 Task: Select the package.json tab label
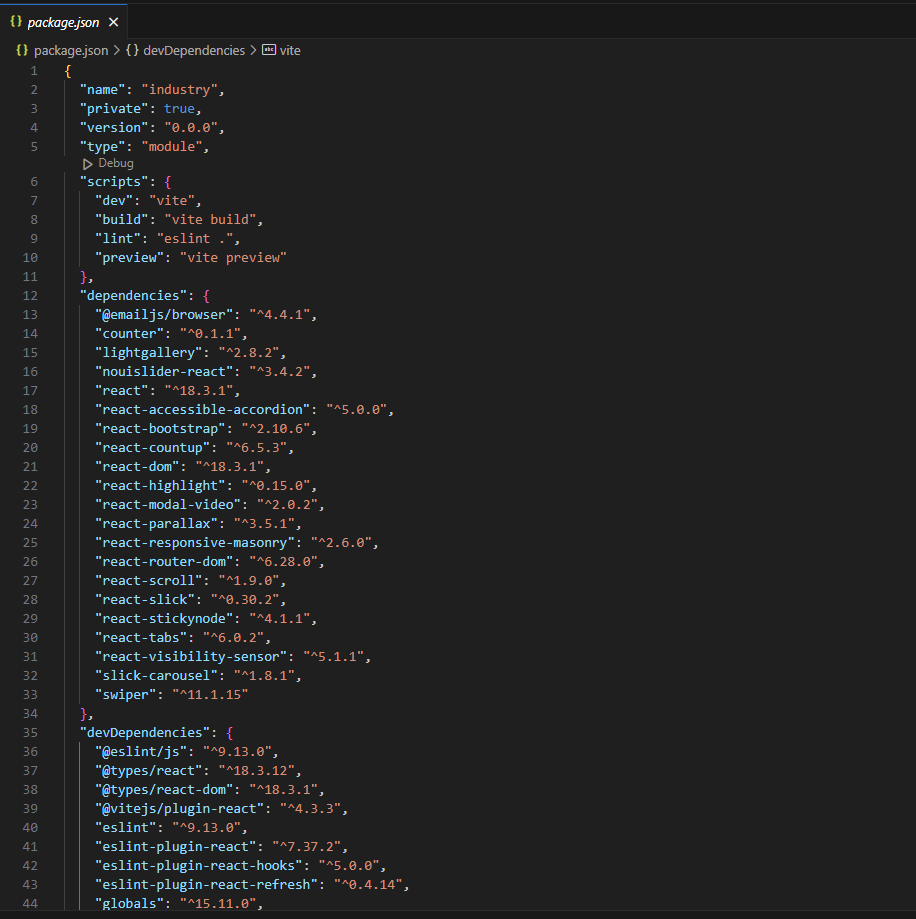point(63,22)
